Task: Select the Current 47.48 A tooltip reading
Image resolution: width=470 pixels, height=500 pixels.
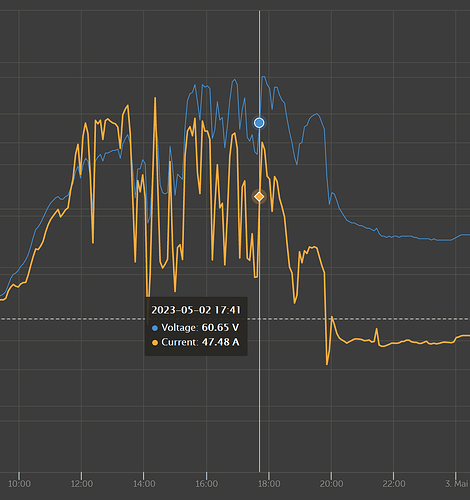Action: tap(200, 342)
